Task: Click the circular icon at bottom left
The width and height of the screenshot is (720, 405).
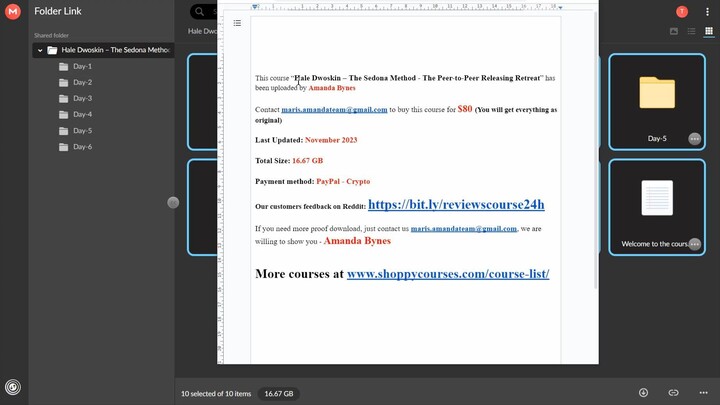Action: (x=13, y=386)
